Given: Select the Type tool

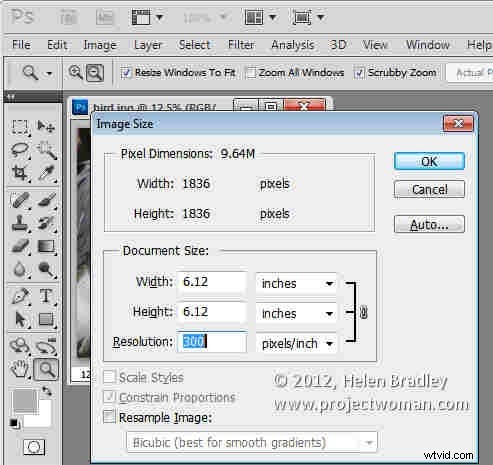Looking at the screenshot, I should coord(46,296).
